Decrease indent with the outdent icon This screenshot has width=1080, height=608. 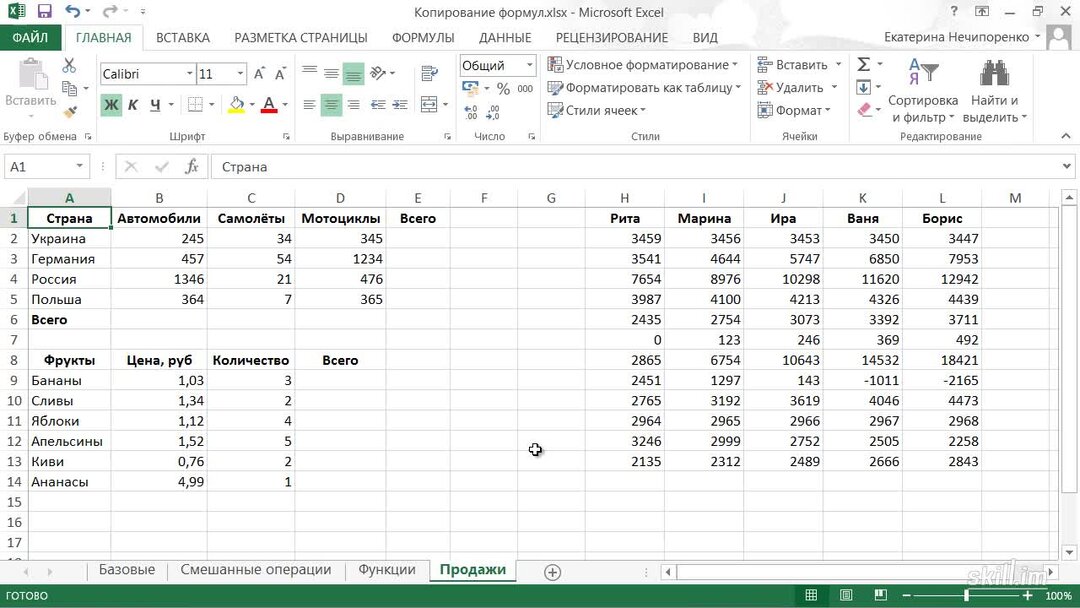coord(377,105)
